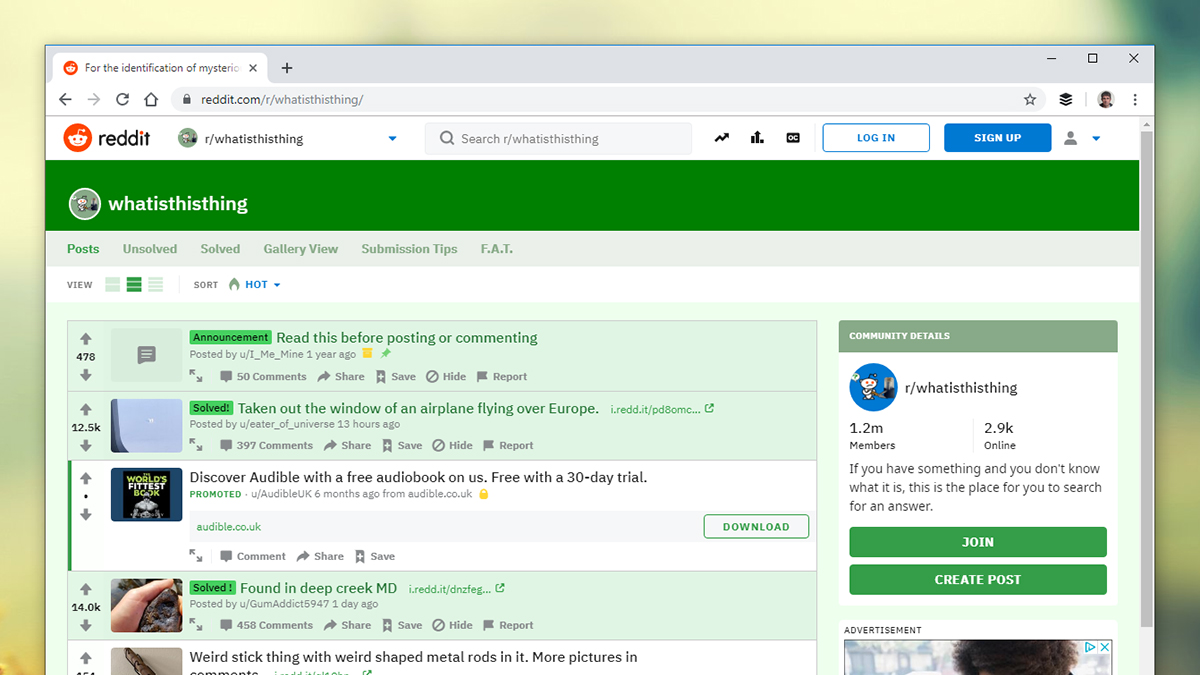Viewport: 1200px width, 675px height.
Task: Open 397 Comments on airplane post
Action: [266, 446]
